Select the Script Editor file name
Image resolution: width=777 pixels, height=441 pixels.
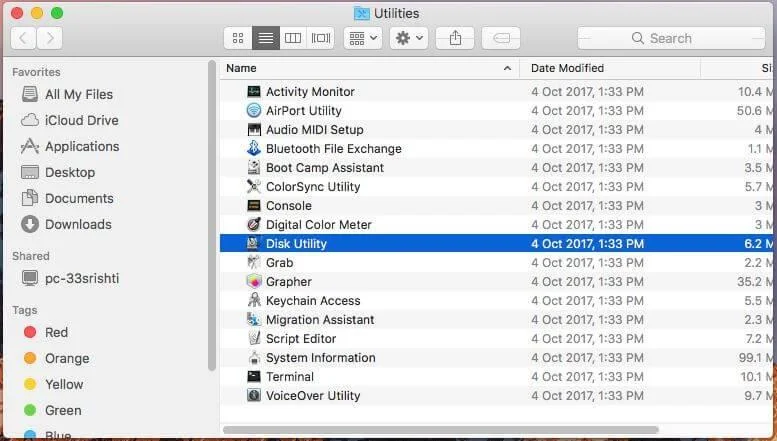click(x=301, y=338)
